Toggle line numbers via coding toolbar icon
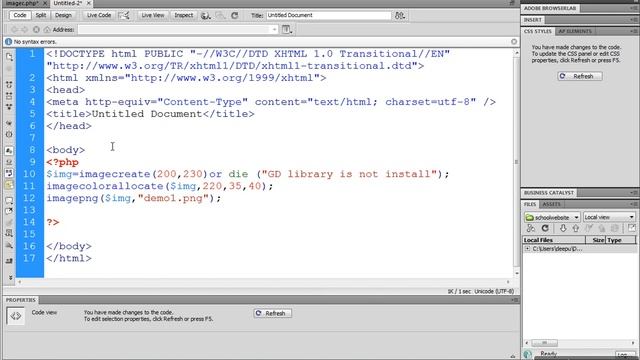640x360 pixels. pos(9,151)
